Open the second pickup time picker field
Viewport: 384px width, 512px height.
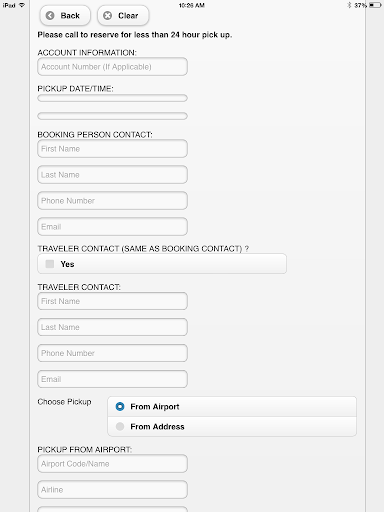112,116
